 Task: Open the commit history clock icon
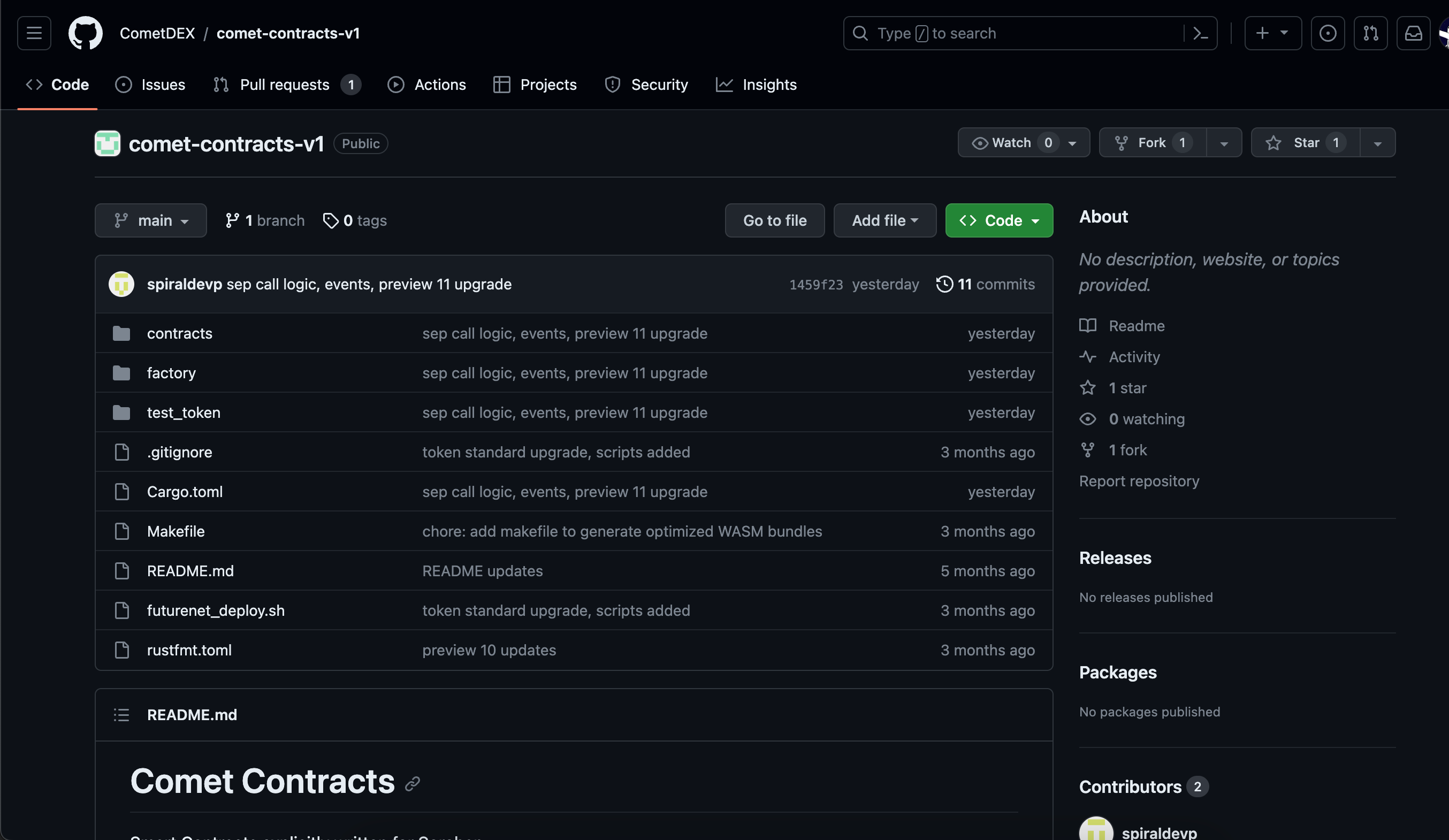pyautogui.click(x=944, y=284)
